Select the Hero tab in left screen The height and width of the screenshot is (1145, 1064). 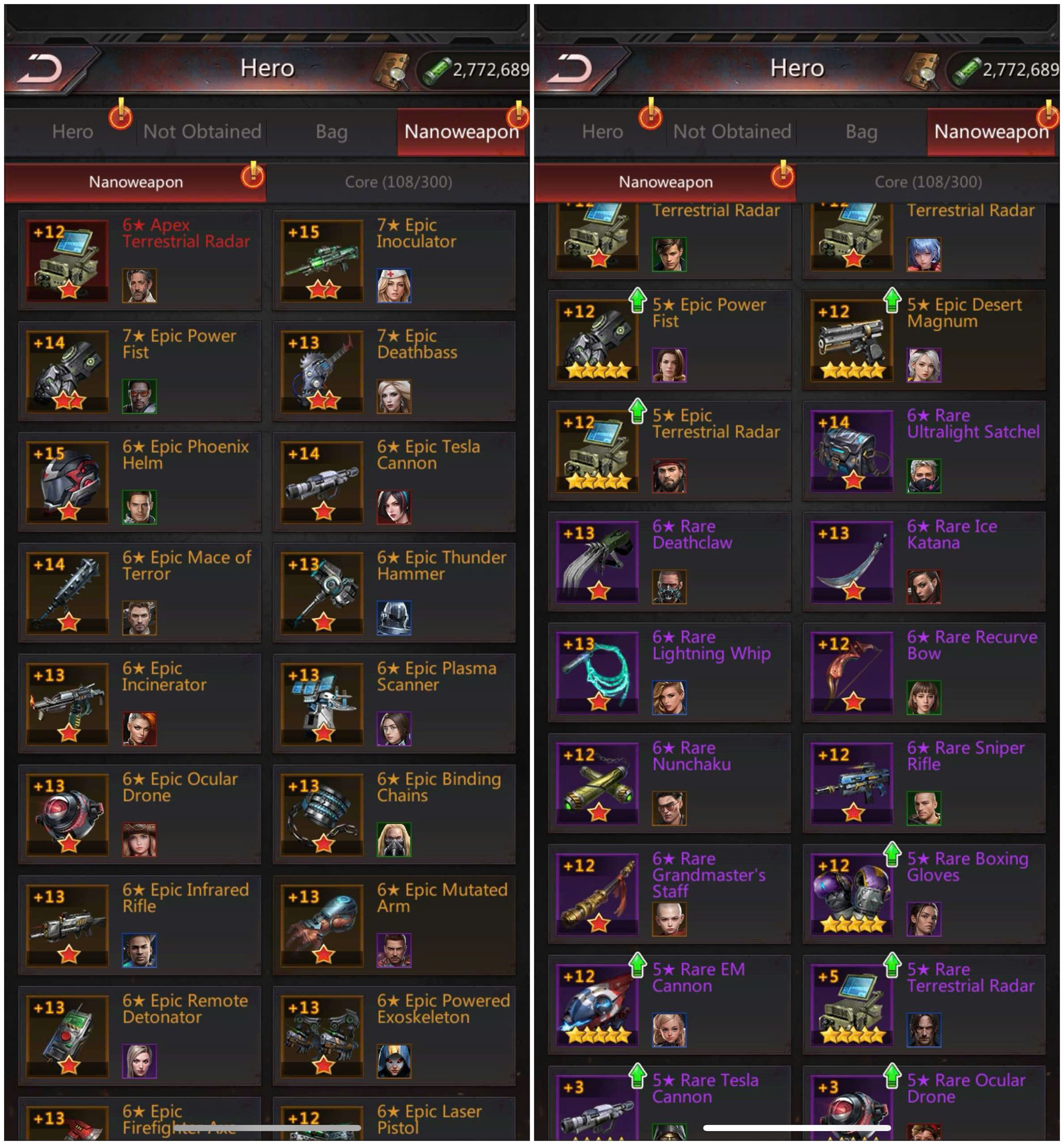point(72,132)
